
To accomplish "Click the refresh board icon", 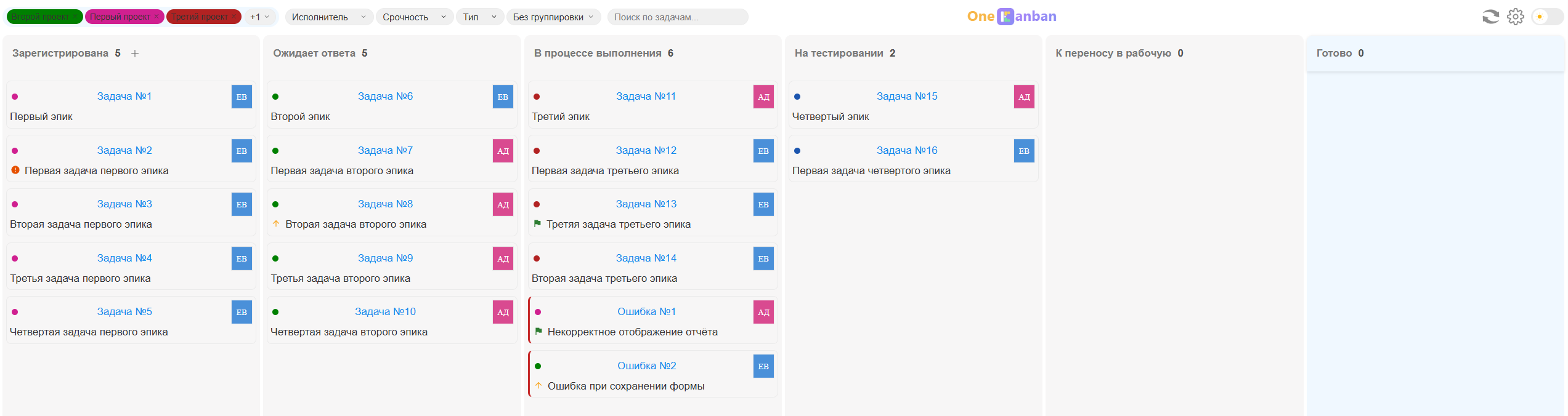I will click(x=1490, y=17).
